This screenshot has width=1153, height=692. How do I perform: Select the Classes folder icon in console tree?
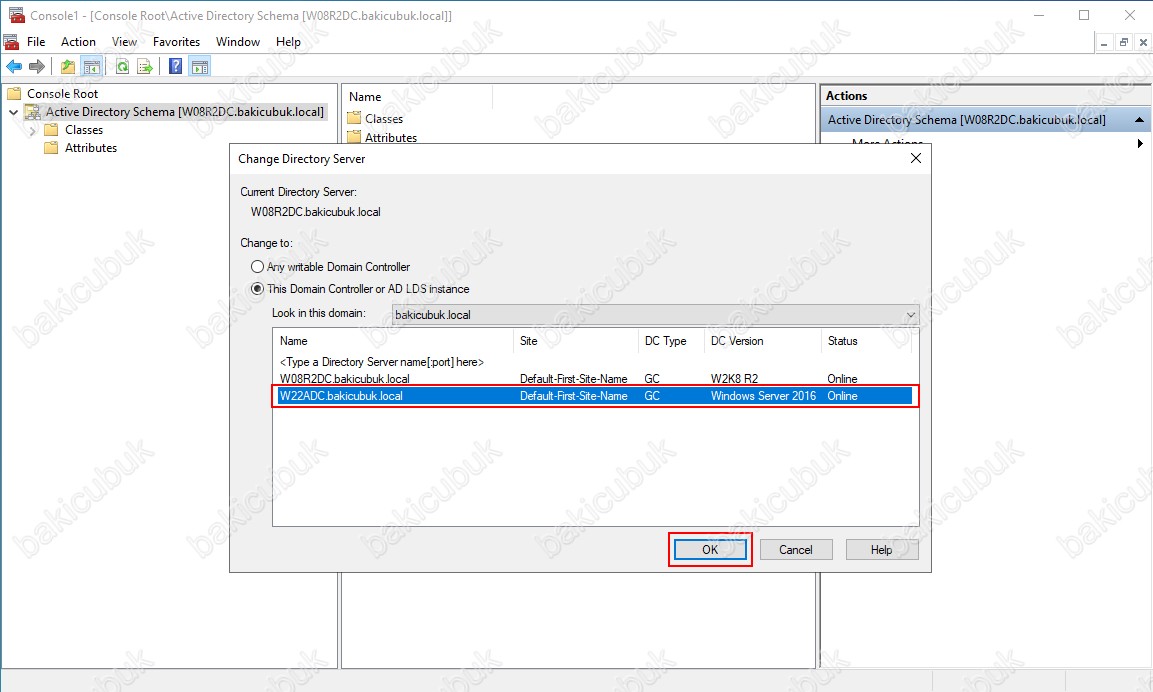click(51, 130)
